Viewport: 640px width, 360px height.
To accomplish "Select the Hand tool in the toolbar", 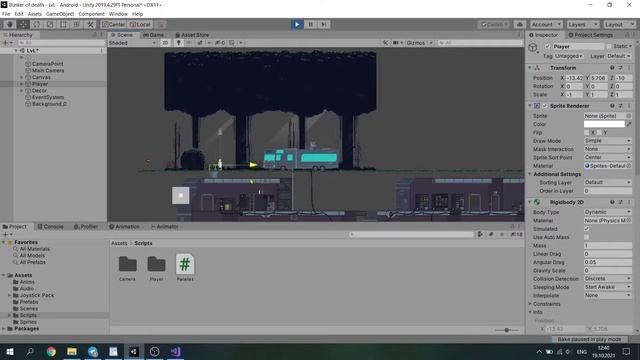I will point(10,24).
